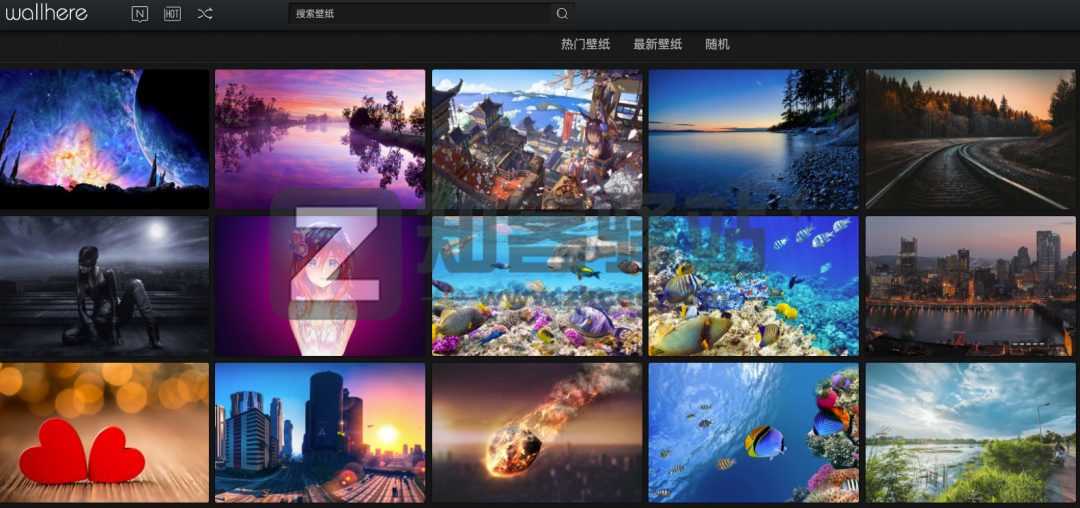Image resolution: width=1080 pixels, height=508 pixels.
Task: Switch to the 最新壁纸 tab
Action: click(x=657, y=45)
